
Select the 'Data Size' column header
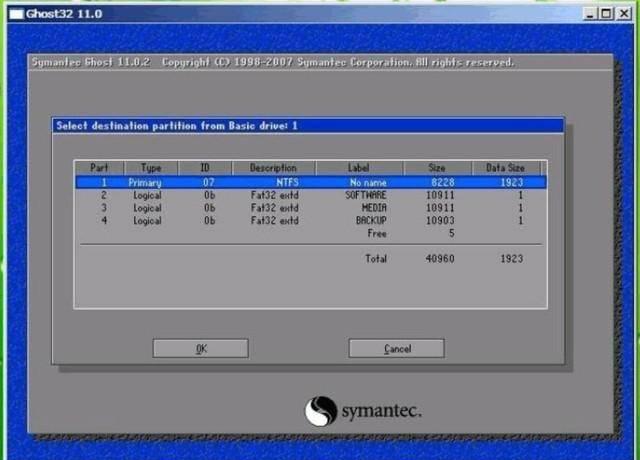[x=505, y=168]
